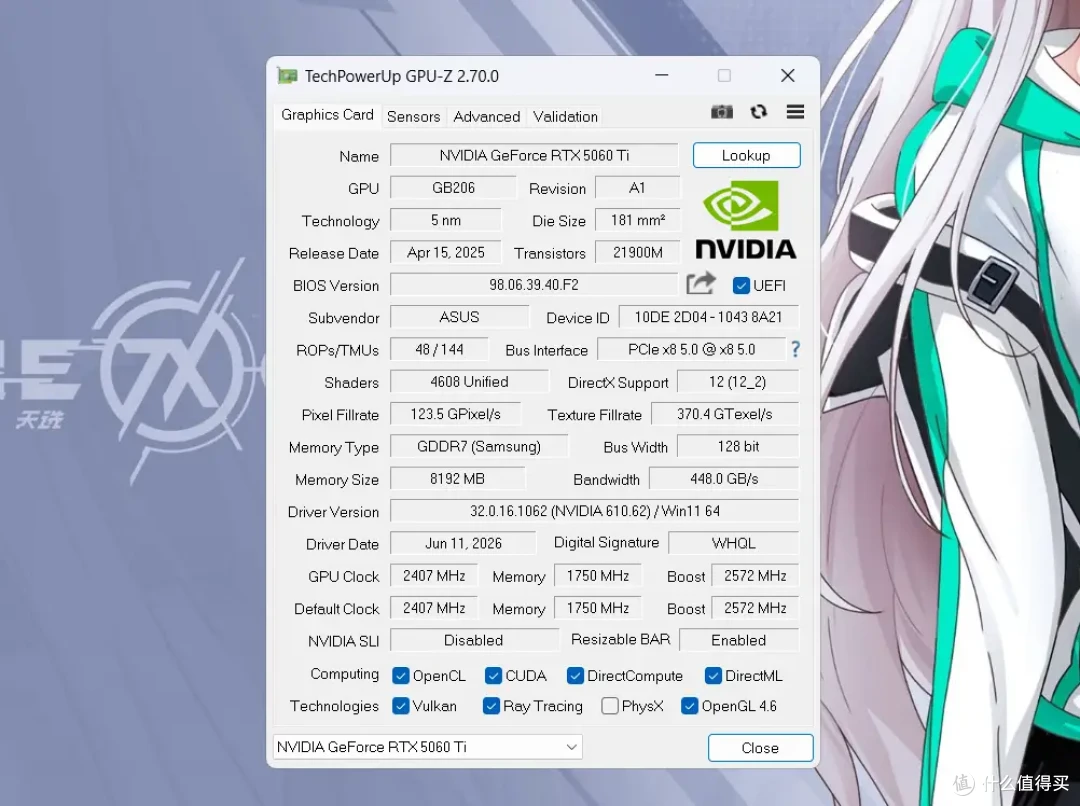
Task: Click the Subvendor value ASUS
Action: click(459, 317)
